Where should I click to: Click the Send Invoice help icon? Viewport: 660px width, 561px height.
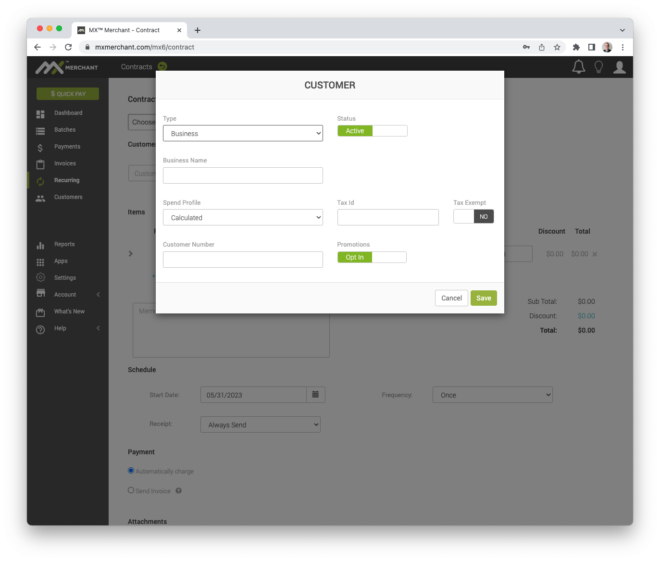coord(178,491)
